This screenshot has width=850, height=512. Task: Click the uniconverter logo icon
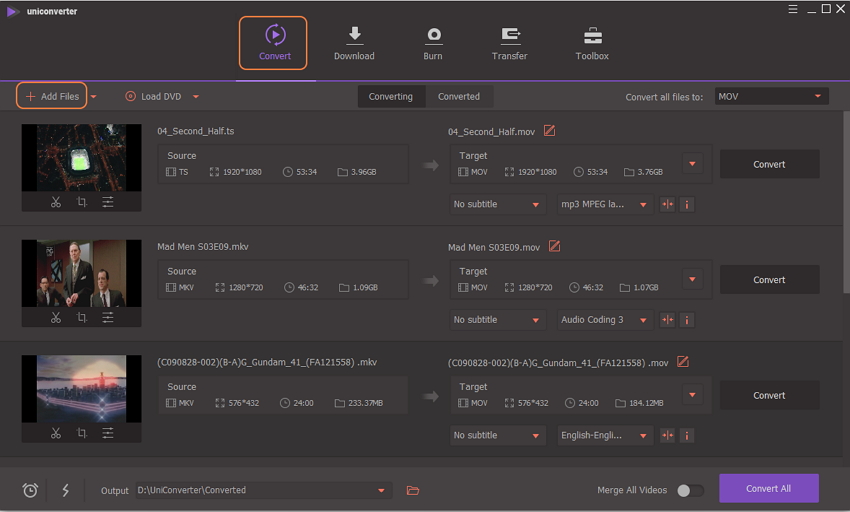click(x=12, y=11)
